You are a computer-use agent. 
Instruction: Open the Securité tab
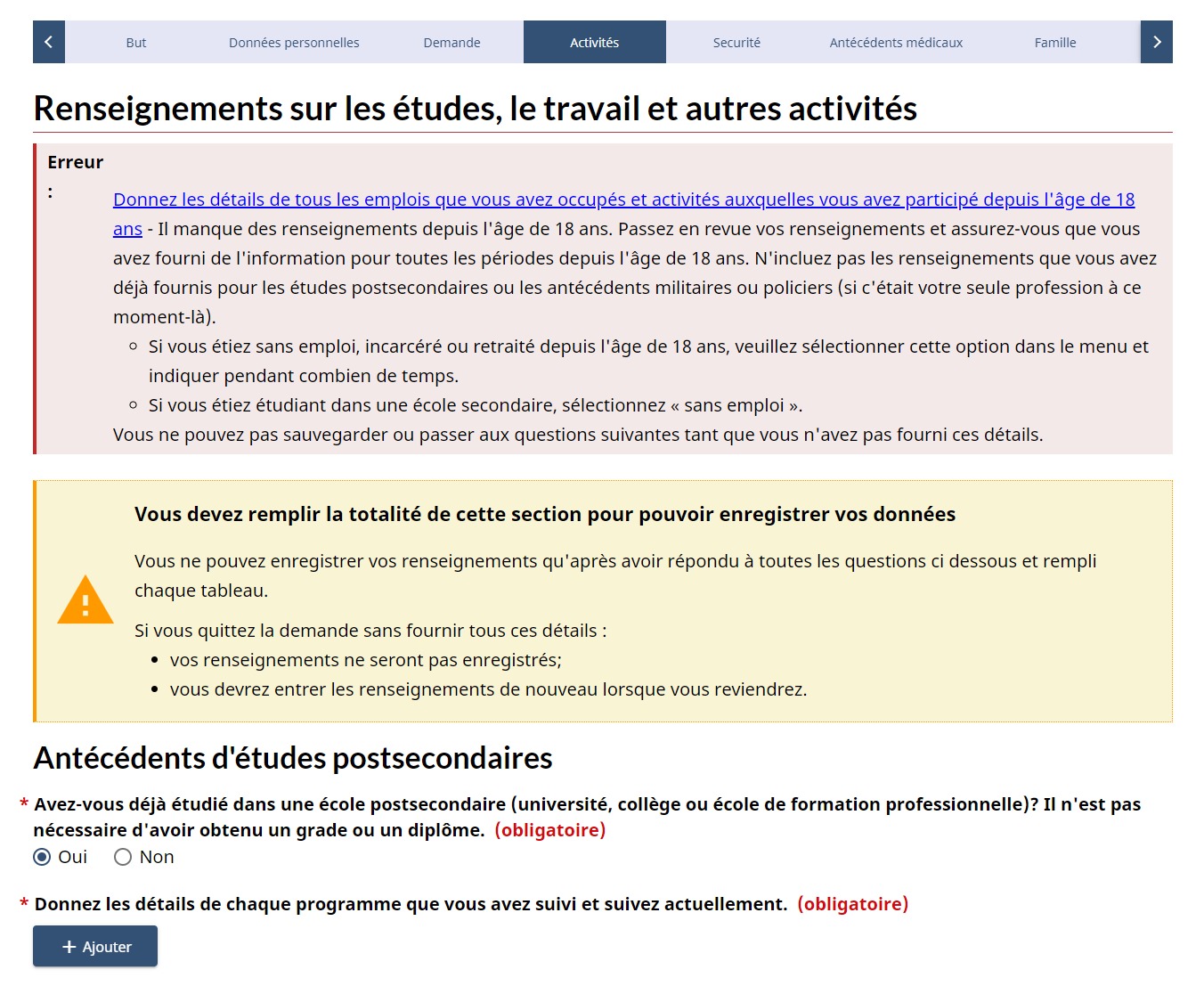click(x=736, y=43)
